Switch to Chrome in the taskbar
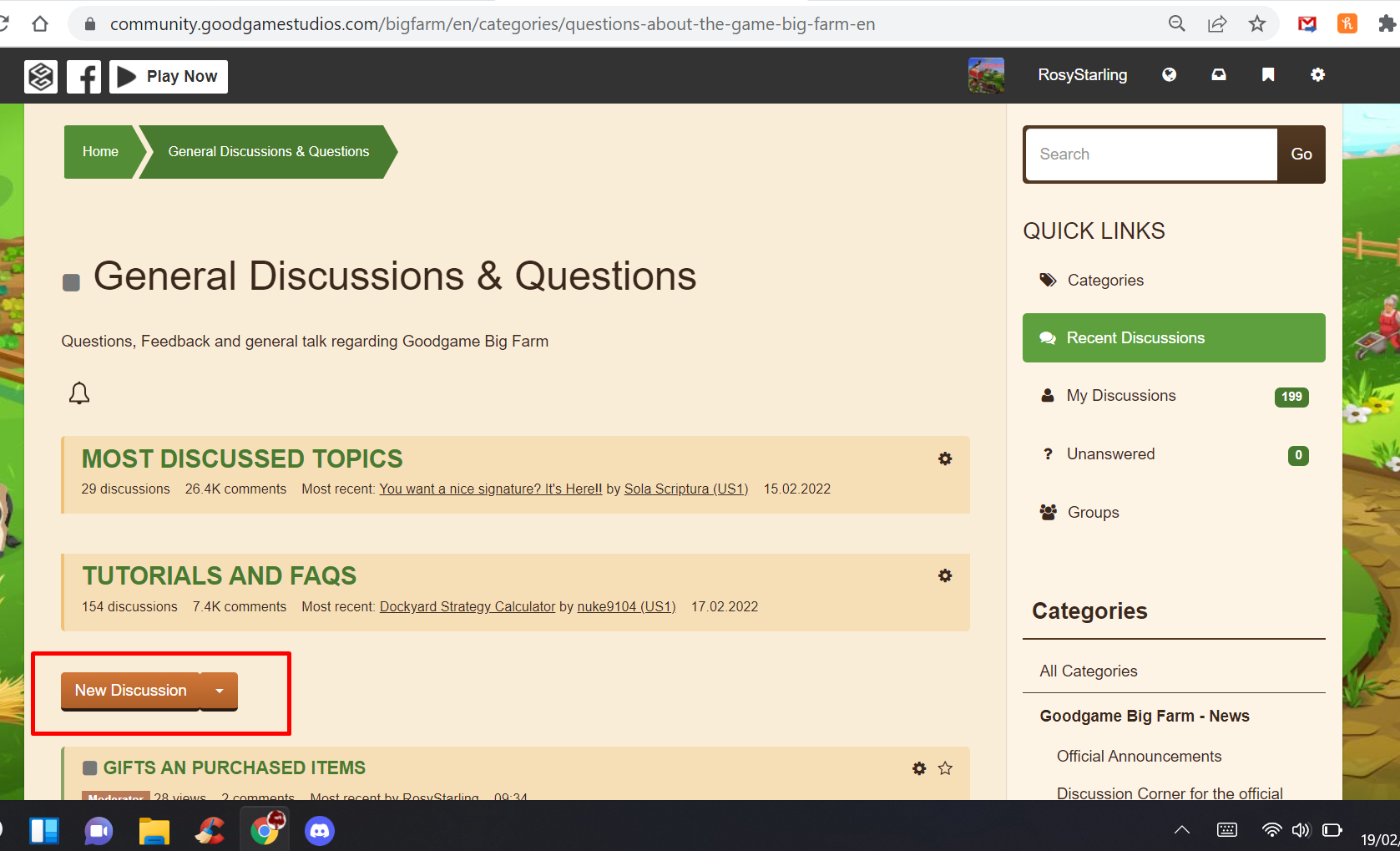The height and width of the screenshot is (851, 1400). 265,830
